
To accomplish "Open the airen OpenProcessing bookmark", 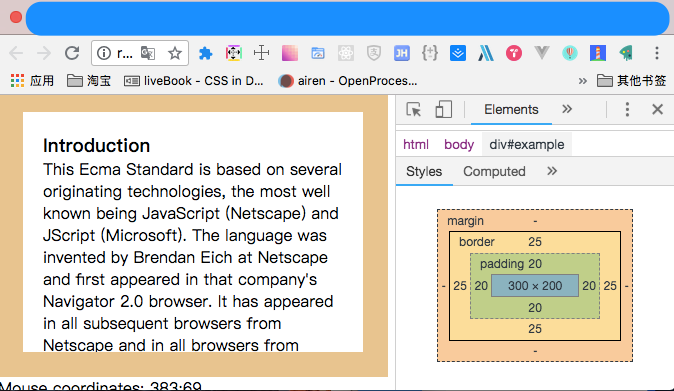I will tap(347, 81).
